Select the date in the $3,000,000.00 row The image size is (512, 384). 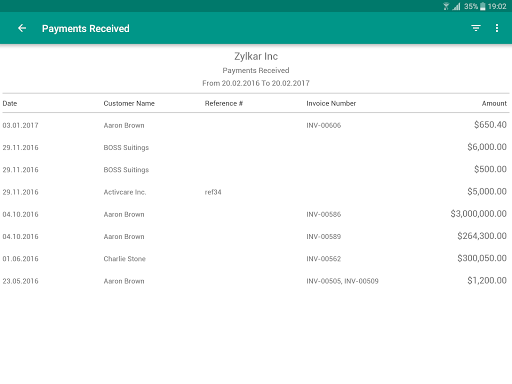pos(20,214)
